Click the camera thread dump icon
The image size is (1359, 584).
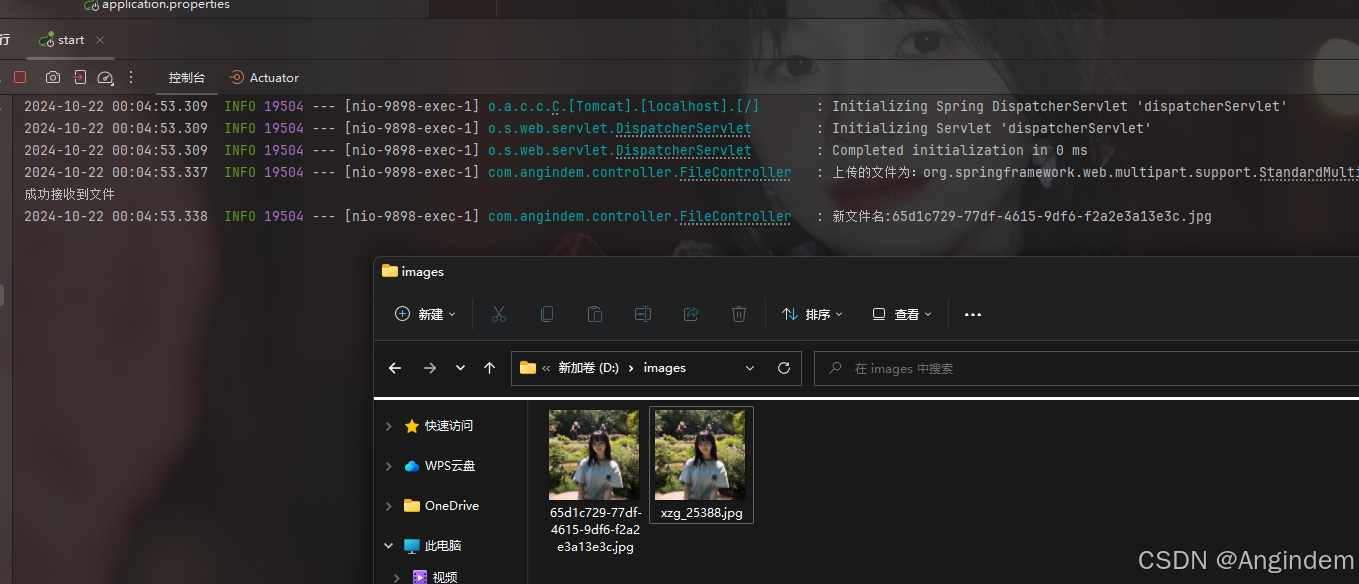pyautogui.click(x=52, y=77)
